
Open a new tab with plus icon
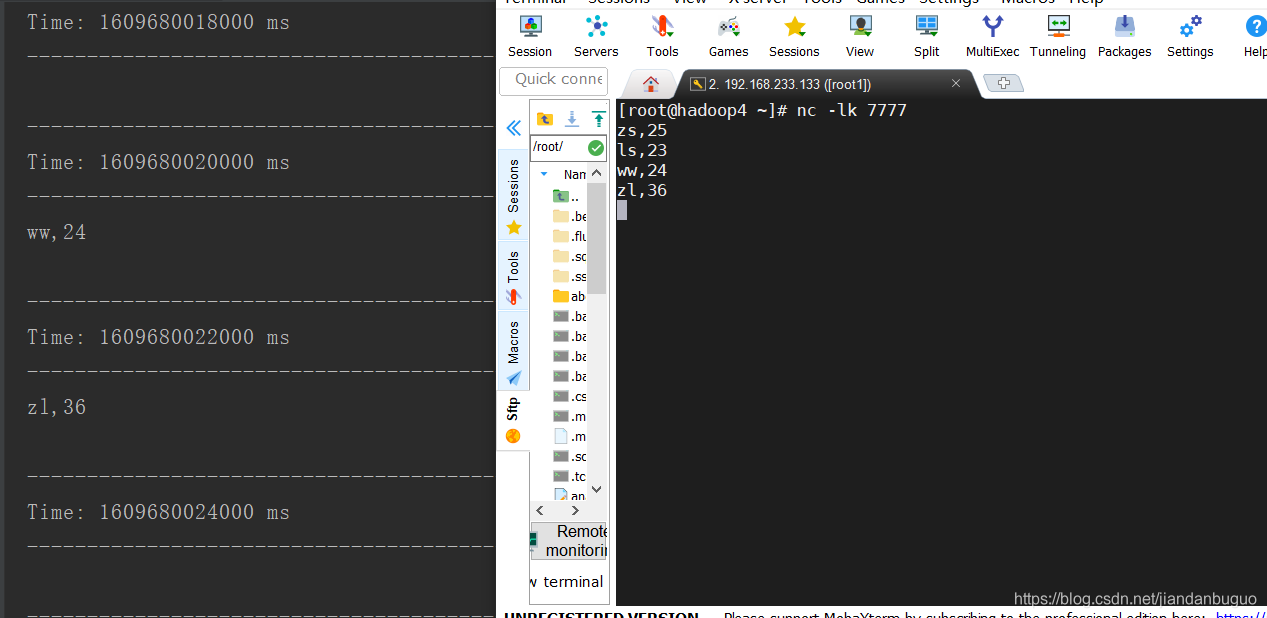pos(1003,84)
